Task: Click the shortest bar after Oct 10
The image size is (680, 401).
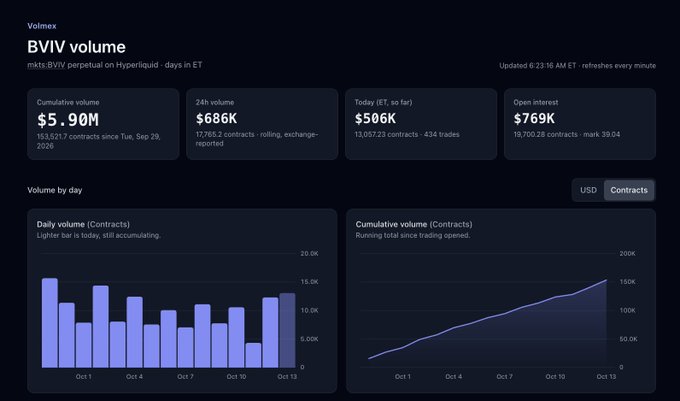Action: coord(253,355)
